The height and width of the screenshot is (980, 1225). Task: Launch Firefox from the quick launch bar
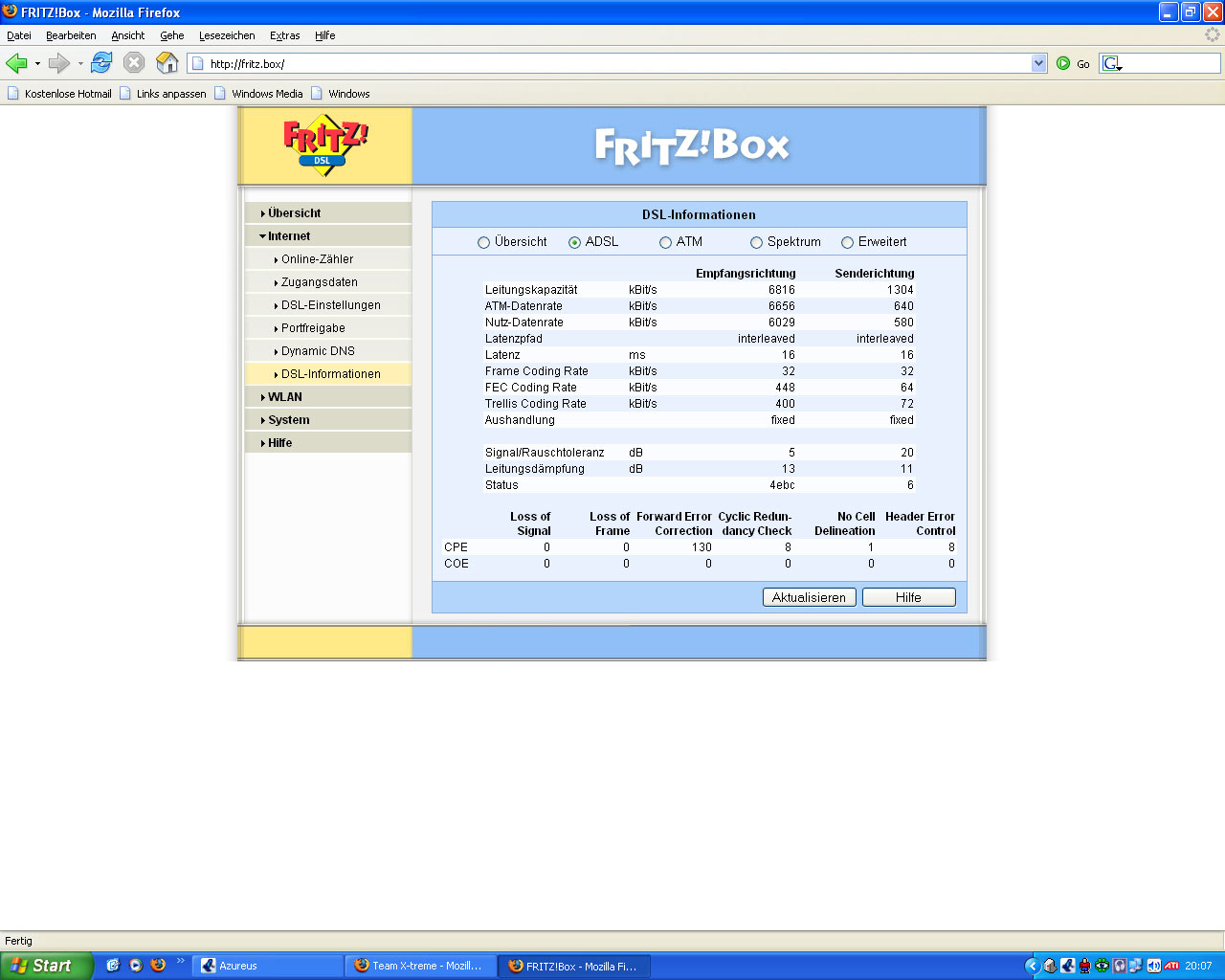click(159, 966)
